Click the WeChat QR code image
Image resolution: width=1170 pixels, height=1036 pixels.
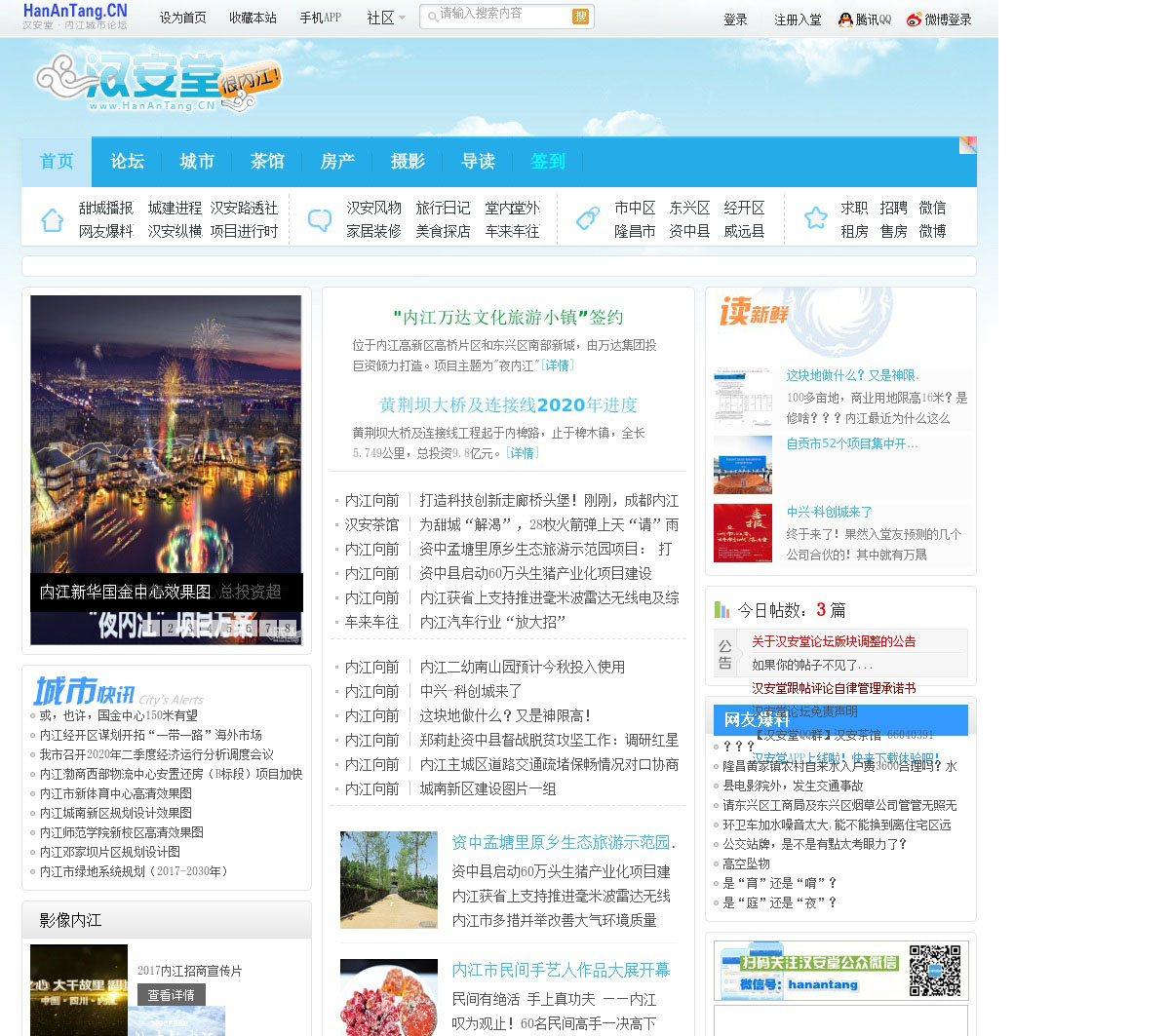934,970
